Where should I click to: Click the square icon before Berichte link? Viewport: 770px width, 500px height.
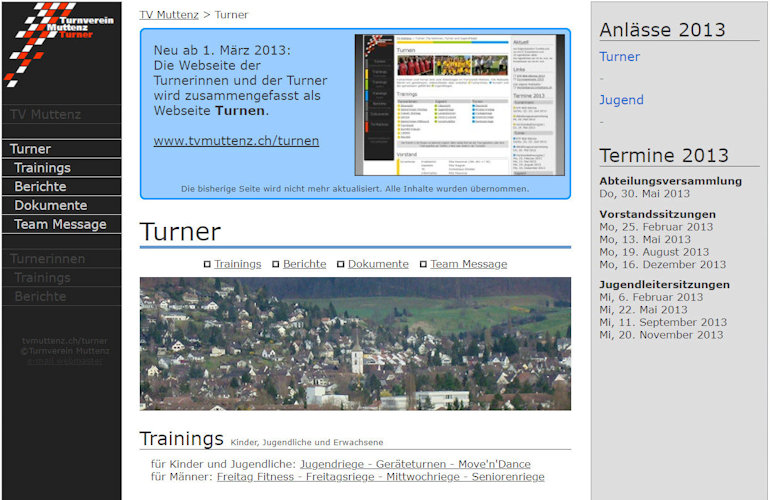click(275, 264)
